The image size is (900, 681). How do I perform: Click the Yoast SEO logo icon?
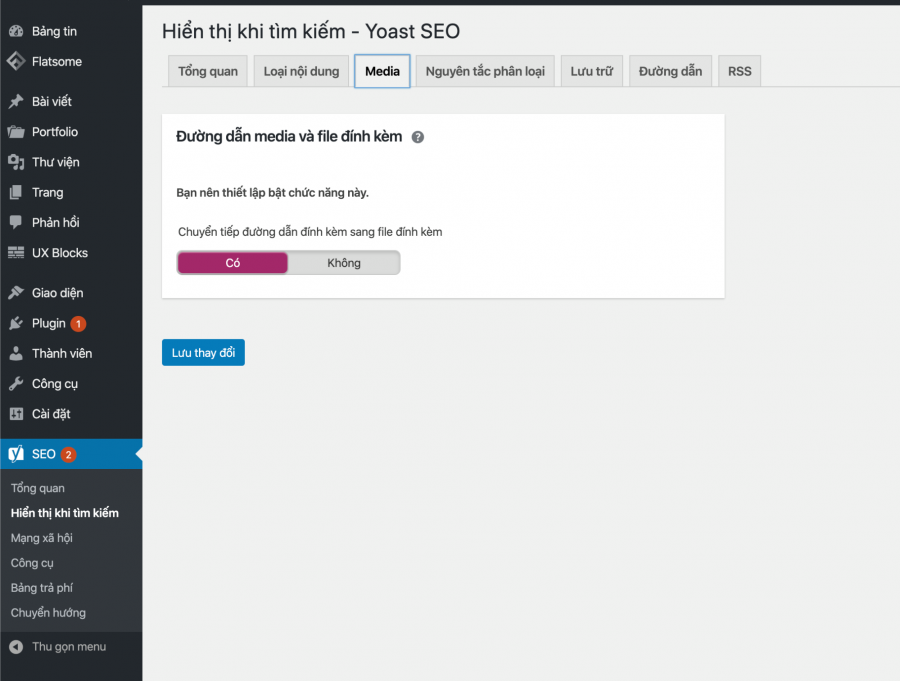point(16,454)
